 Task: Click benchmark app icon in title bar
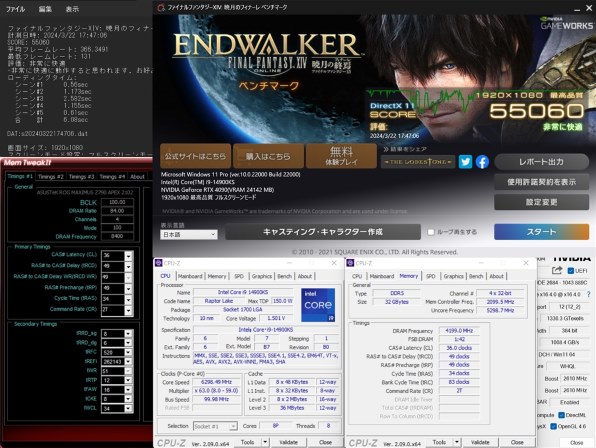(161, 7)
